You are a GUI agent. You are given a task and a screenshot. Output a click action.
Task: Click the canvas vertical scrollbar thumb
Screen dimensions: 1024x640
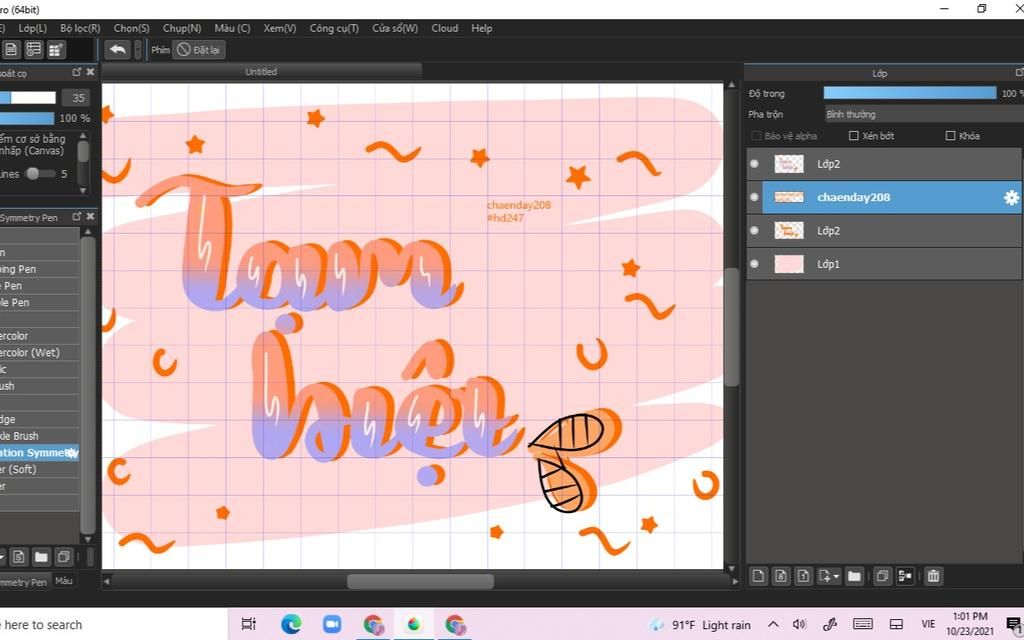pos(732,327)
